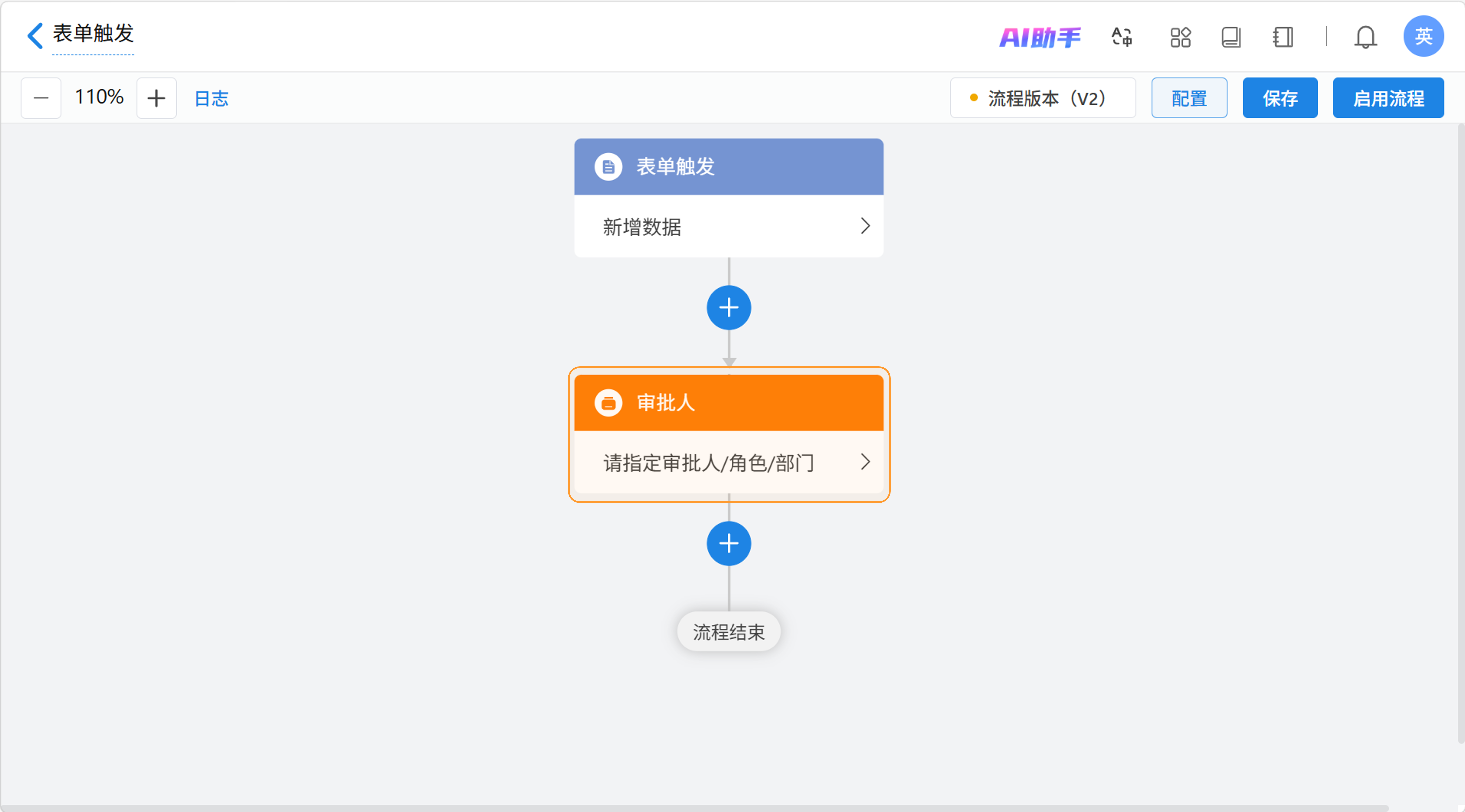Open the apps grid icon
This screenshot has height=812, width=1465.
[1180, 38]
